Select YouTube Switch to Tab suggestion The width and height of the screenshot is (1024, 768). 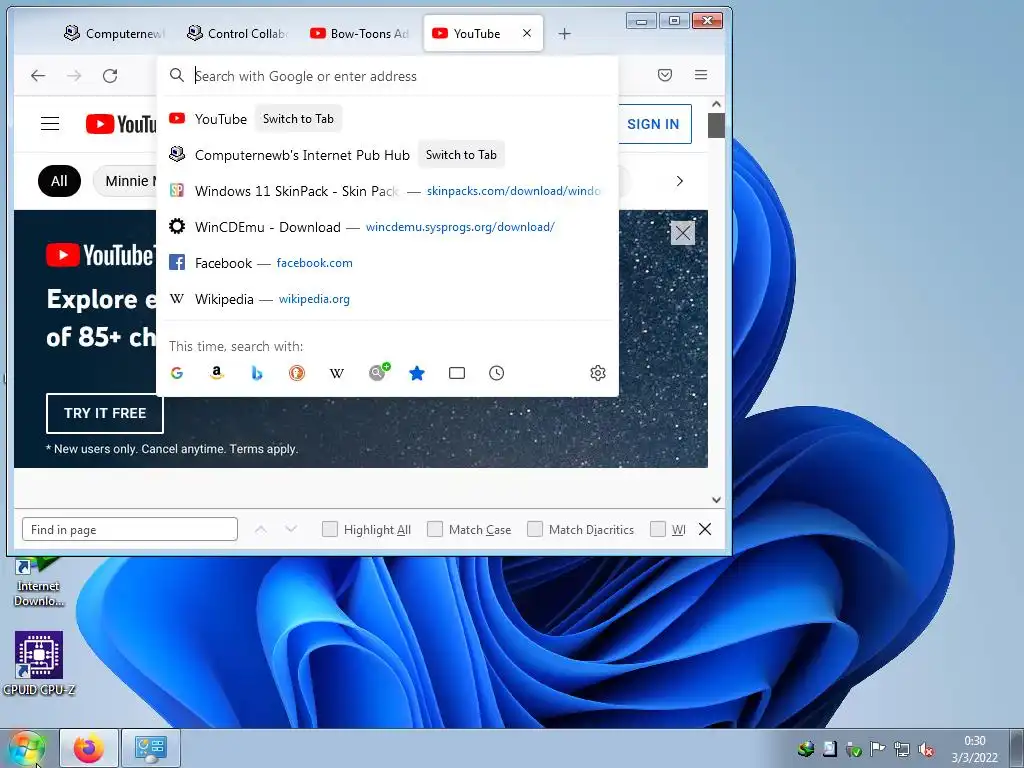387,119
